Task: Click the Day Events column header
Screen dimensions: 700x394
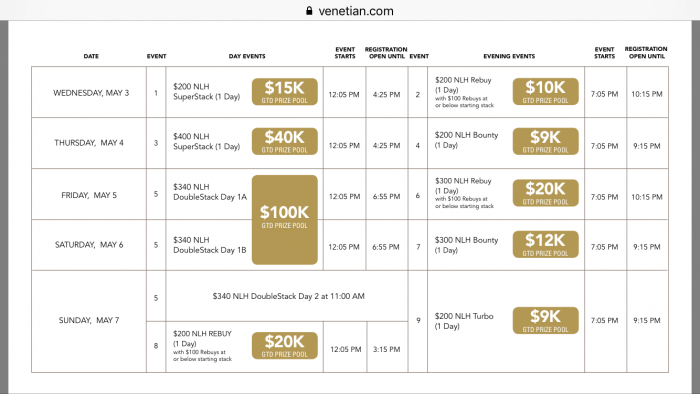Action: click(x=247, y=56)
